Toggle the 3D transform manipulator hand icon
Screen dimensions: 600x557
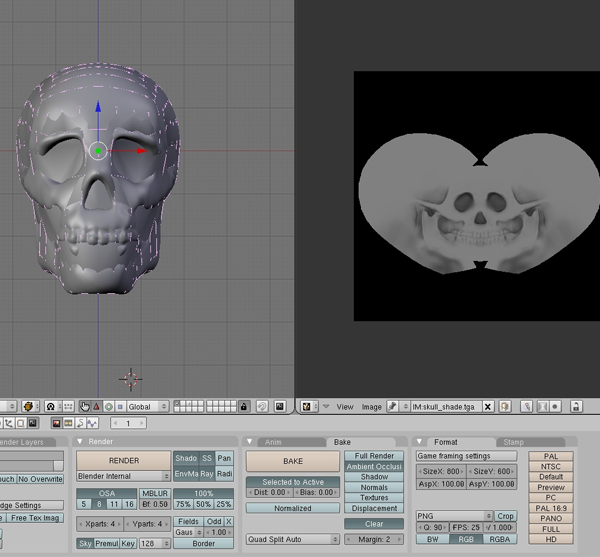[x=85, y=406]
